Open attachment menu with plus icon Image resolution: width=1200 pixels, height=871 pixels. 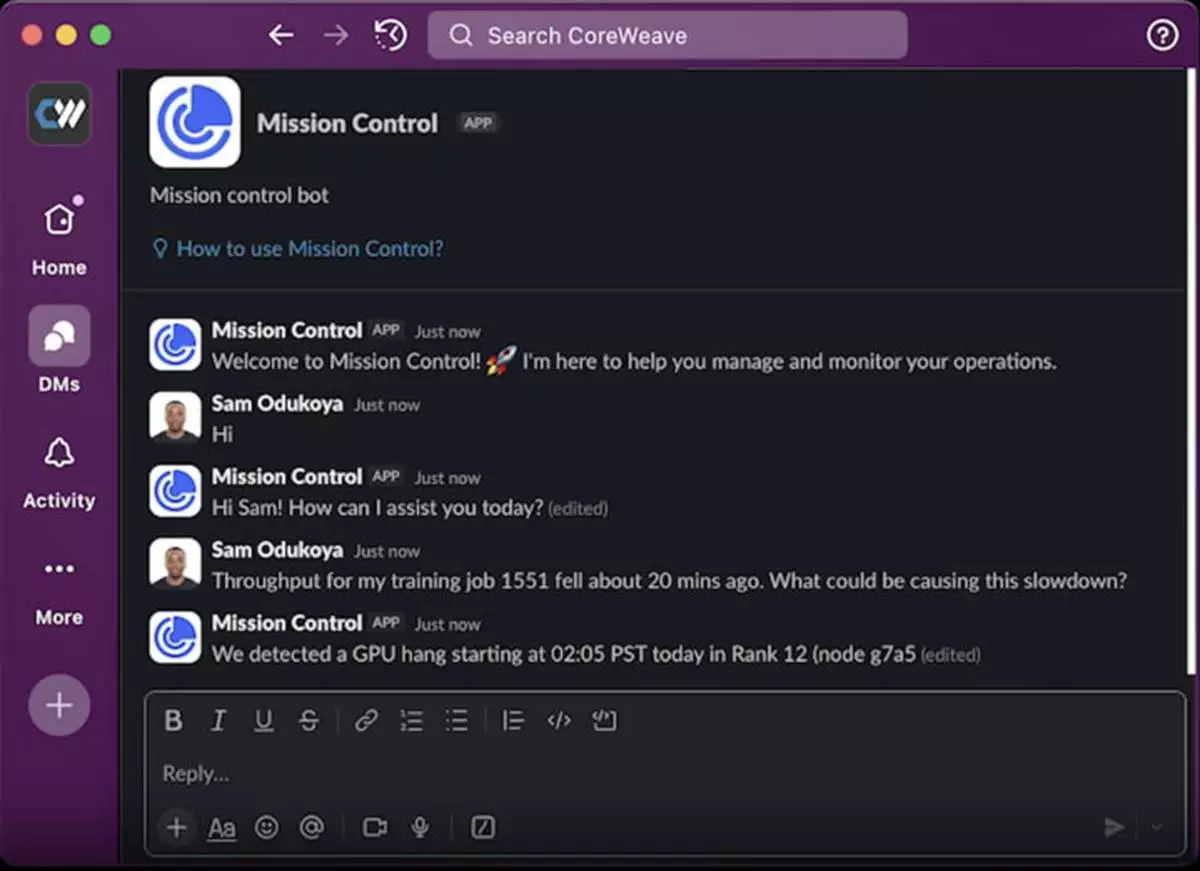click(176, 827)
